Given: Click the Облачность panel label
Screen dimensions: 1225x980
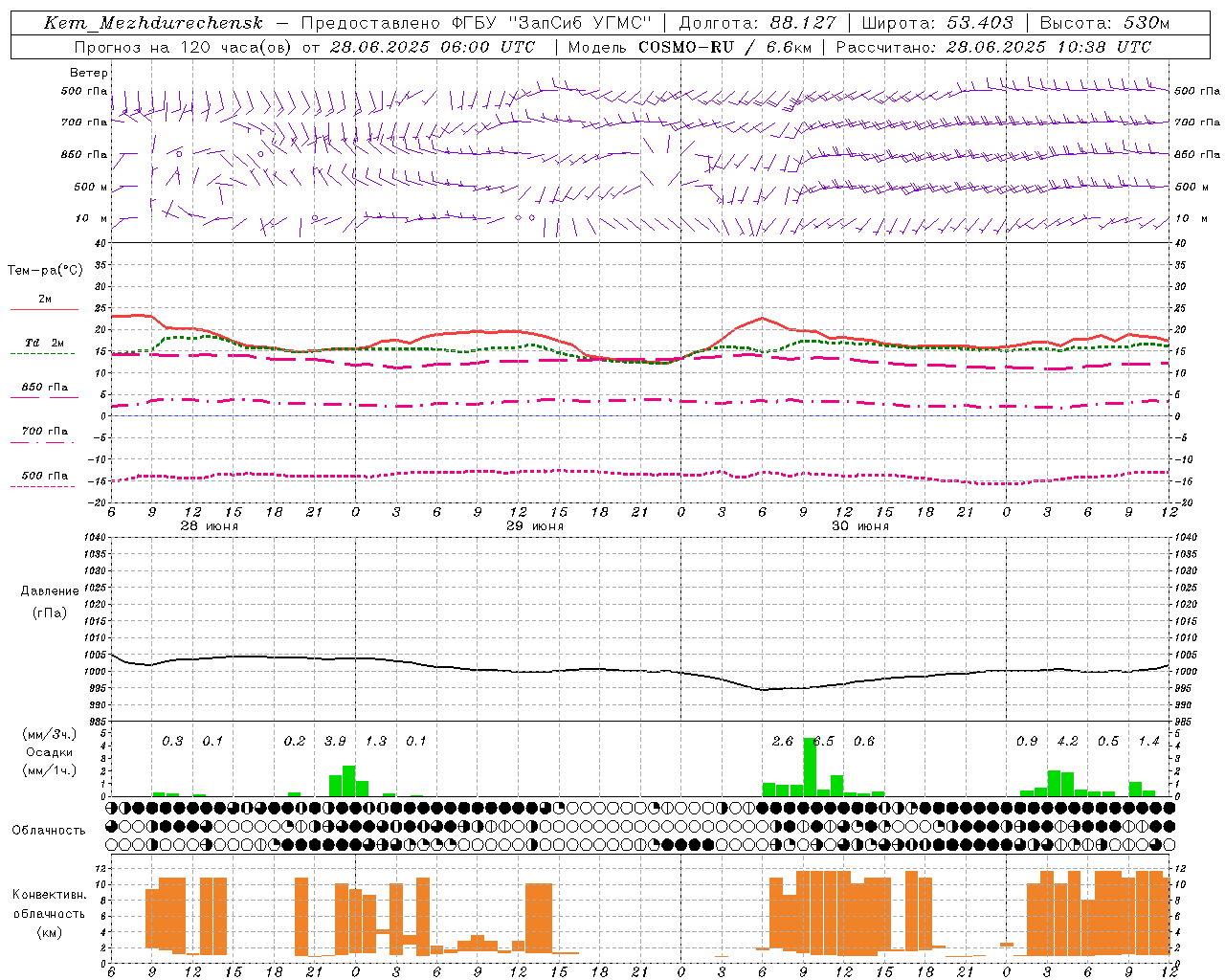Looking at the screenshot, I should 49,831.
